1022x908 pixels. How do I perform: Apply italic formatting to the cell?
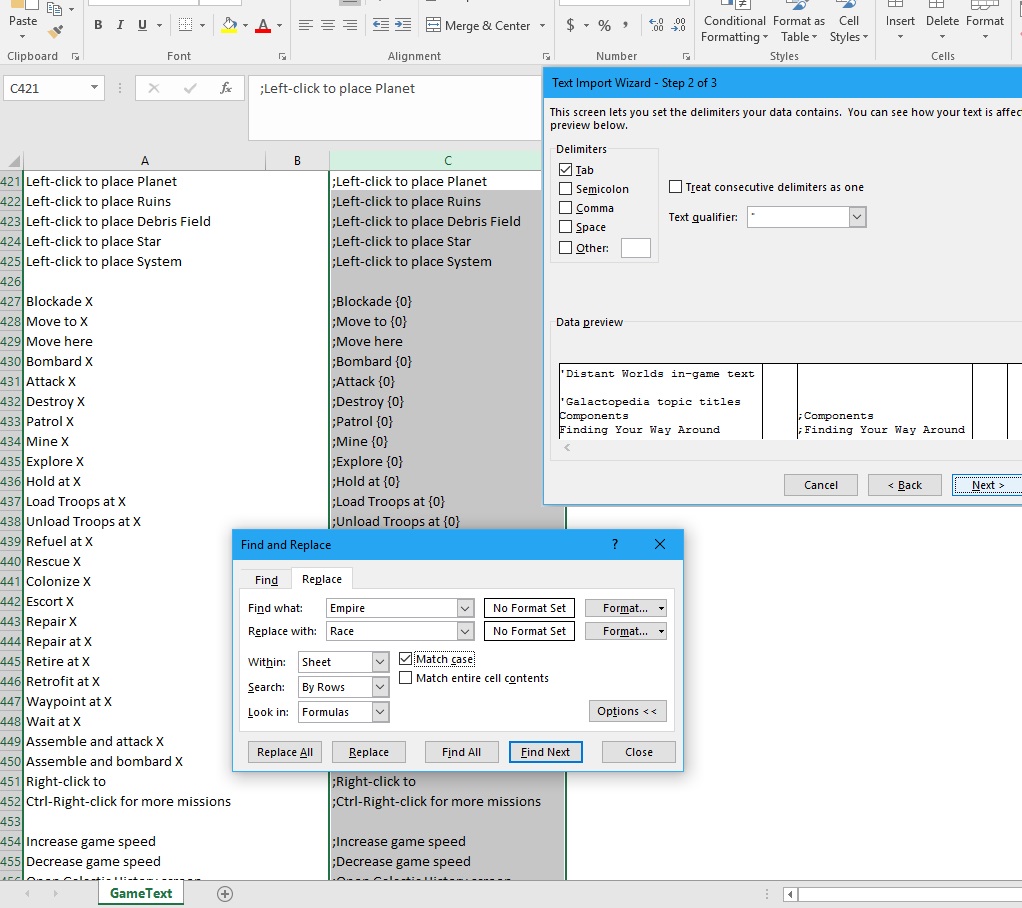[120, 25]
